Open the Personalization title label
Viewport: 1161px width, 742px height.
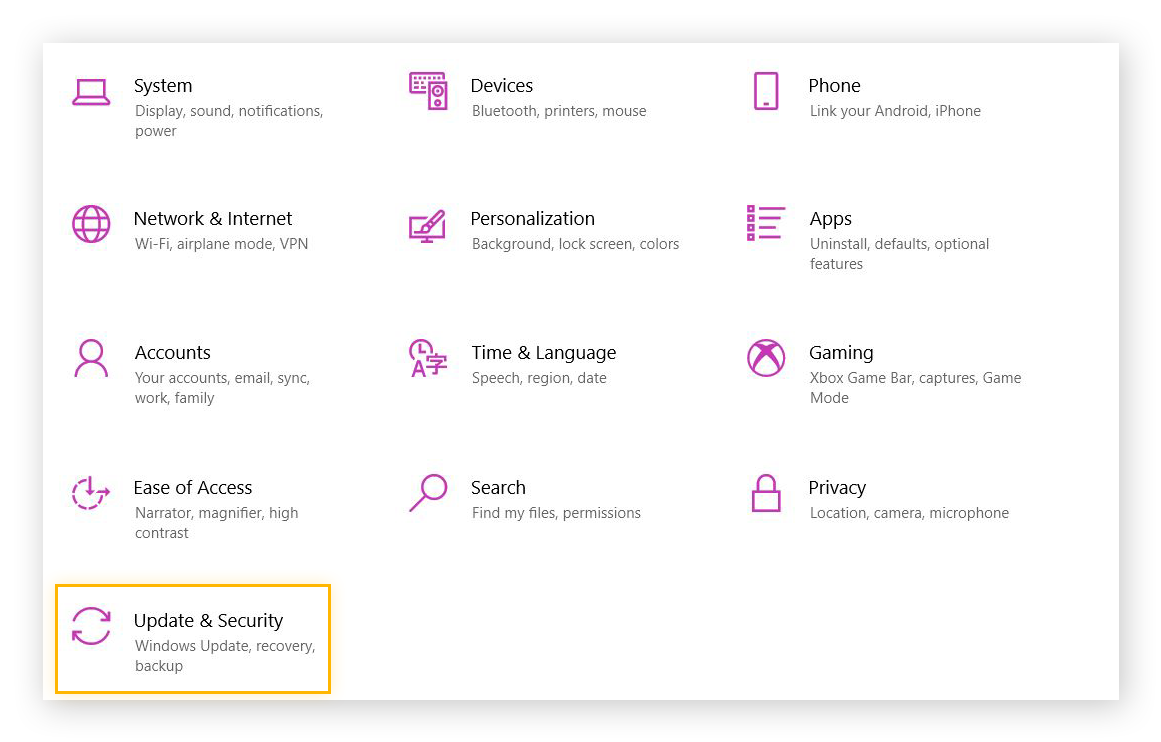pos(532,219)
